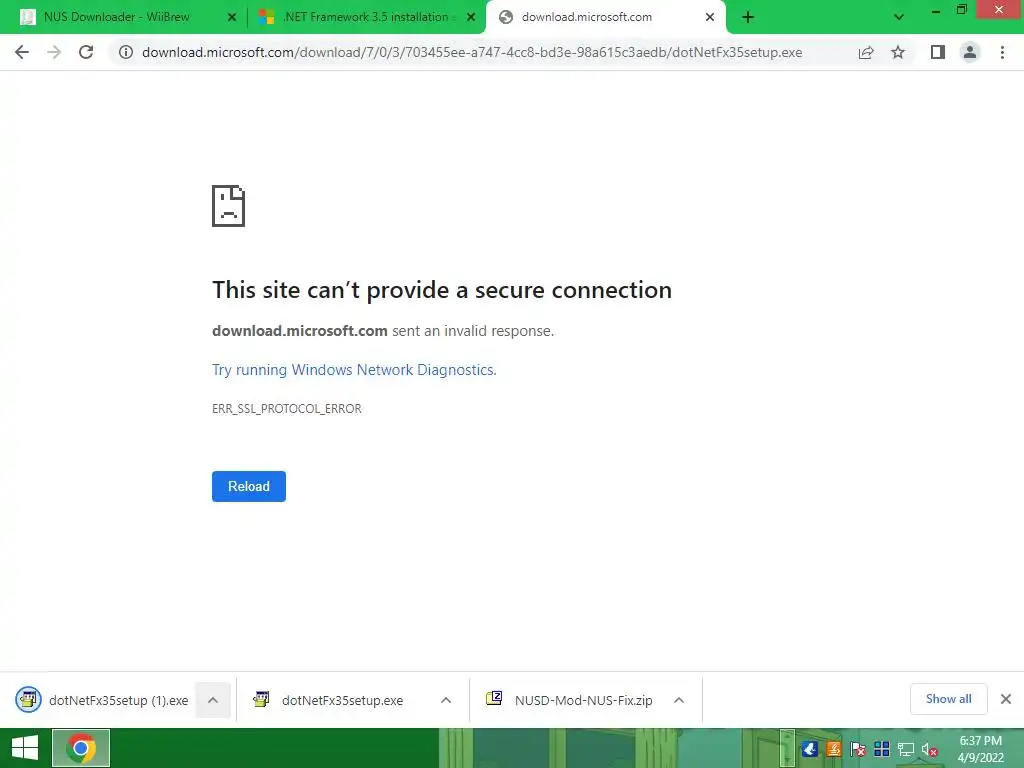Open network status tray icon
1024x768 pixels.
(906, 749)
